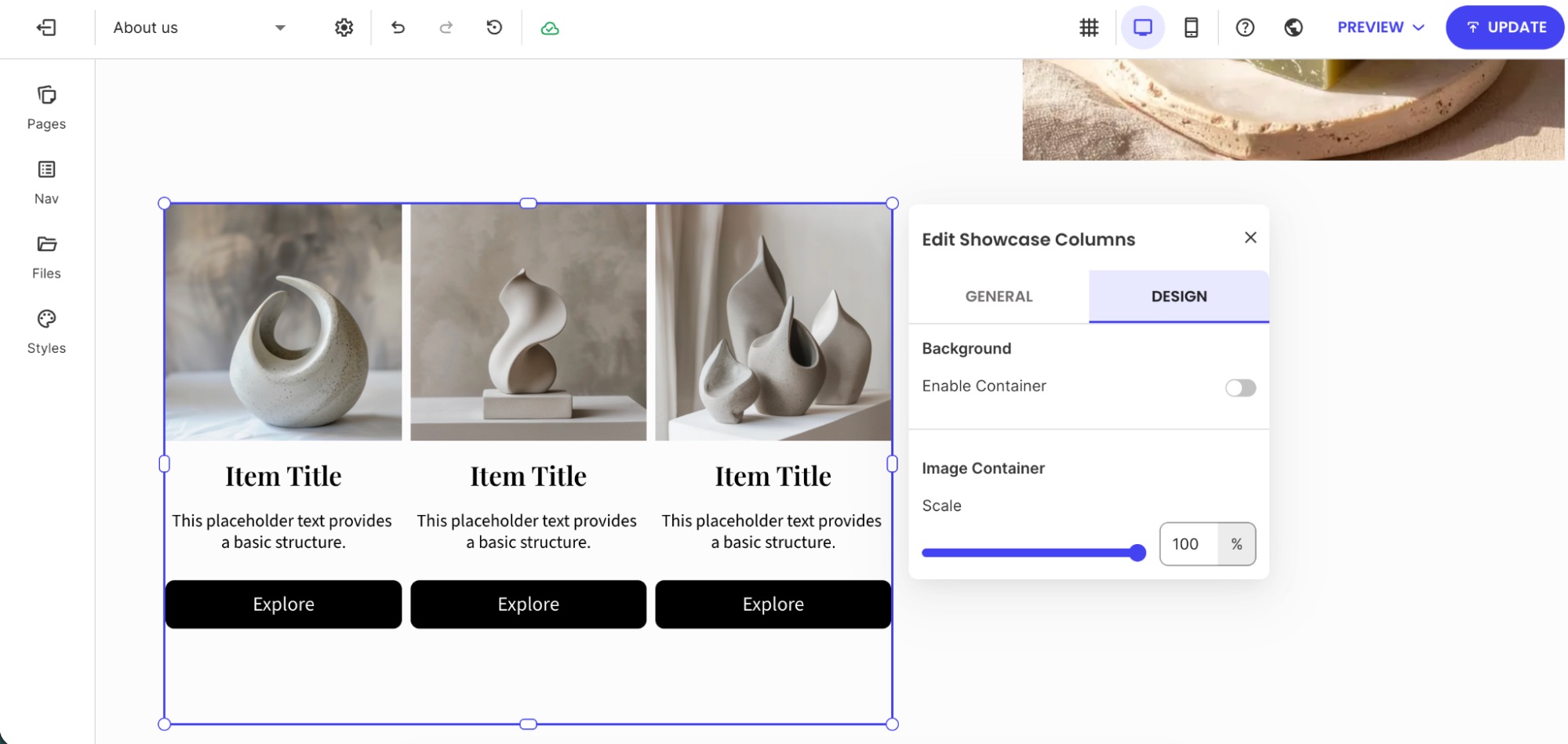Click the Scale value input field
The width and height of the screenshot is (1568, 744).
1189,544
